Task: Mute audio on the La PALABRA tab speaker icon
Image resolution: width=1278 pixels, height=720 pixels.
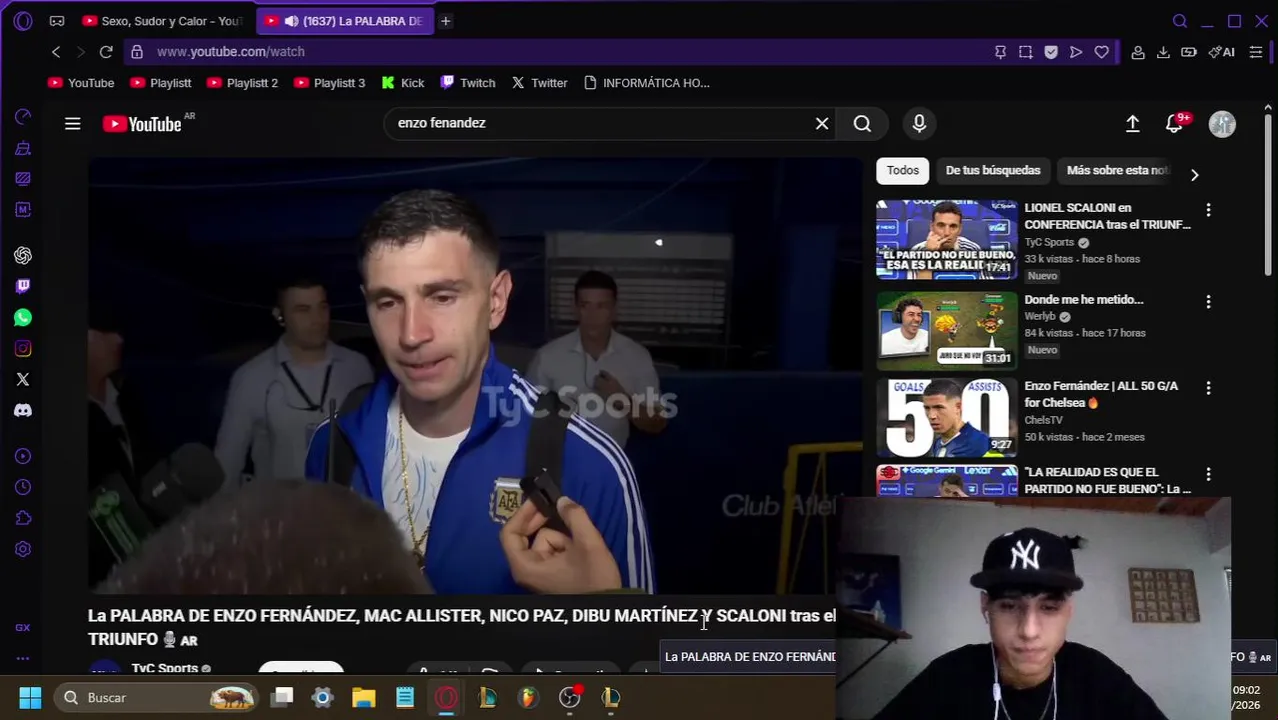Action: click(x=291, y=21)
